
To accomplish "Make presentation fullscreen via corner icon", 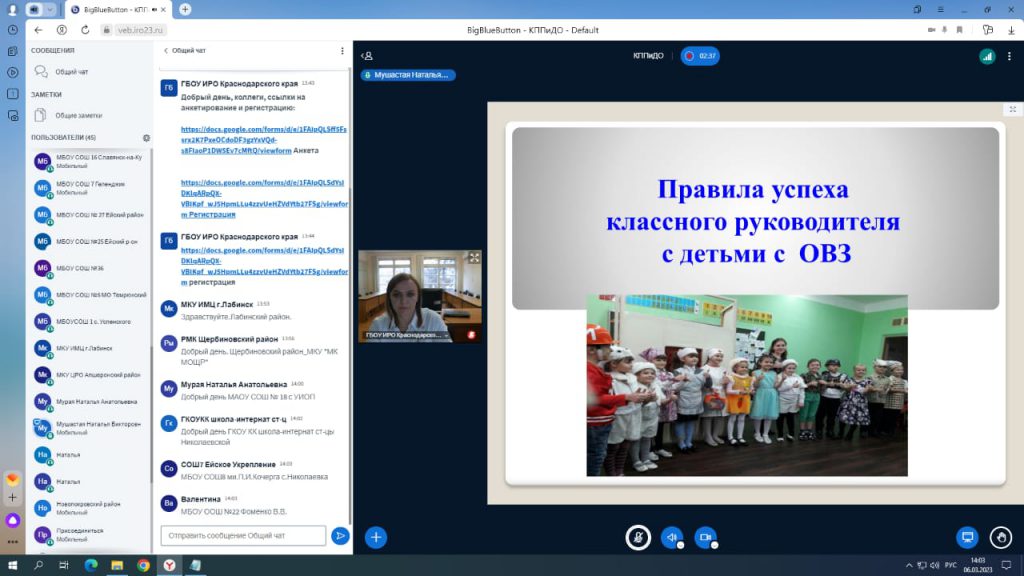I will [1012, 109].
